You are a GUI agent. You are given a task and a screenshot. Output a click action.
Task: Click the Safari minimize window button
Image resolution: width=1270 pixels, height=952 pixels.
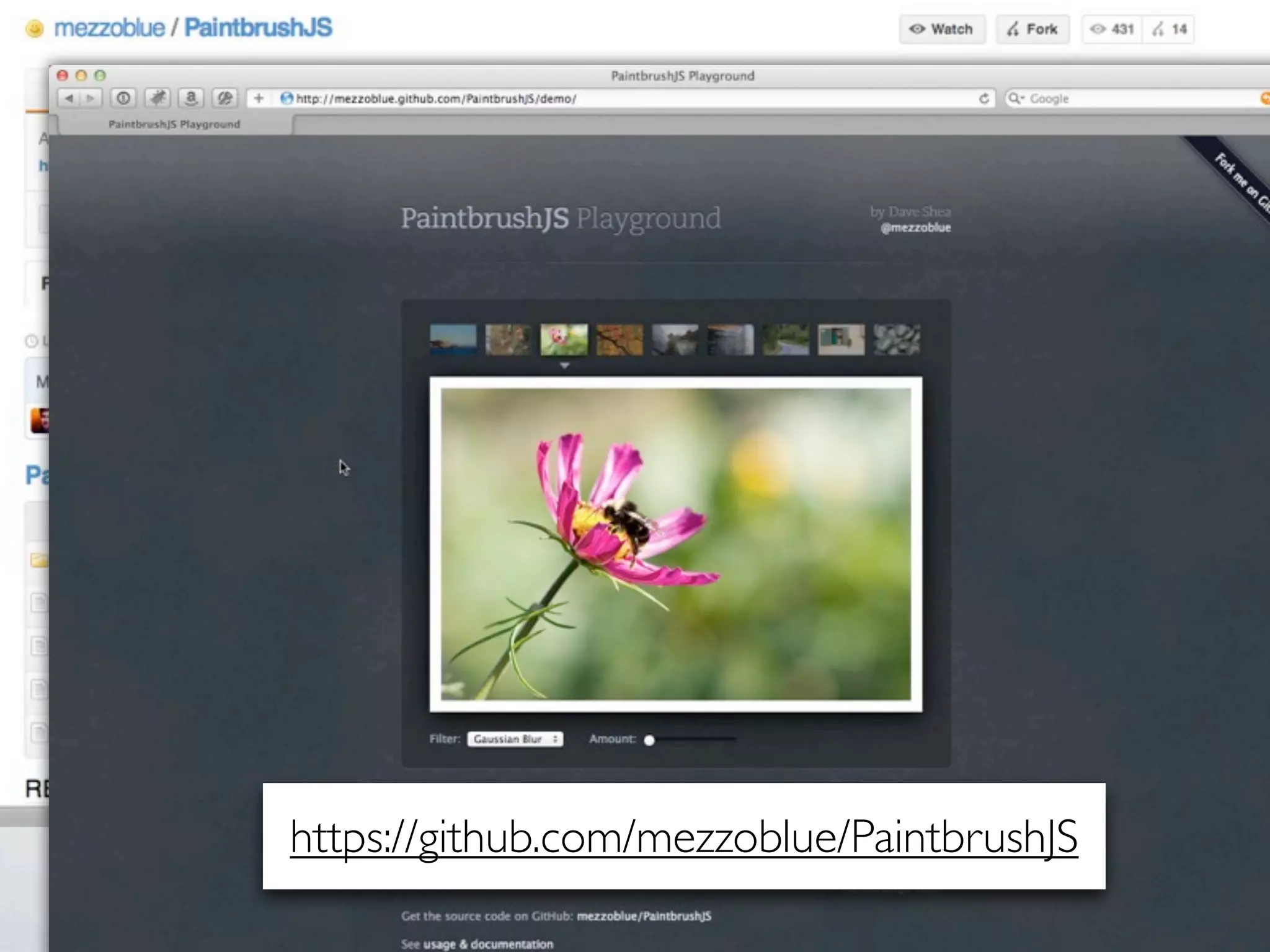click(x=81, y=76)
